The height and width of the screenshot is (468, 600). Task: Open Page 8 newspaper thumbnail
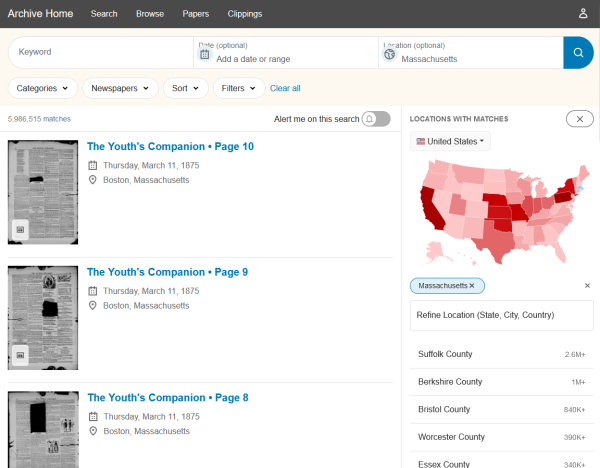(43, 429)
